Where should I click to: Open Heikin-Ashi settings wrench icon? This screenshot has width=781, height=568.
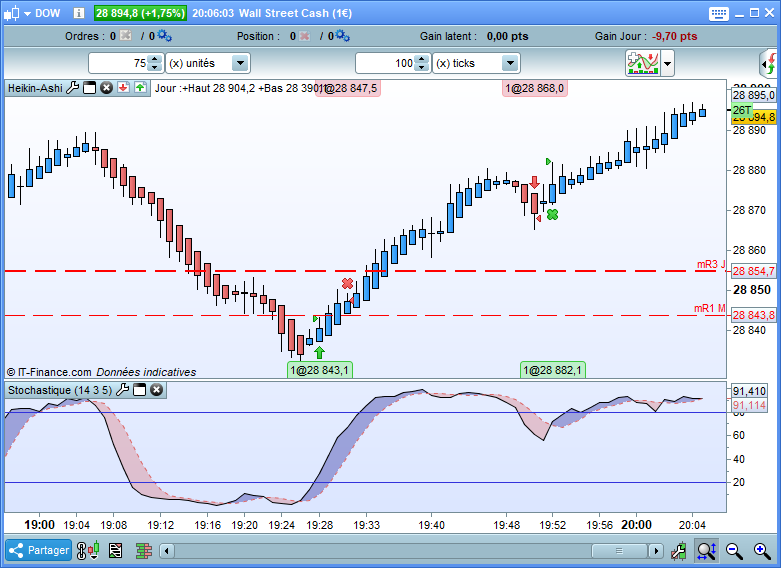(x=73, y=88)
